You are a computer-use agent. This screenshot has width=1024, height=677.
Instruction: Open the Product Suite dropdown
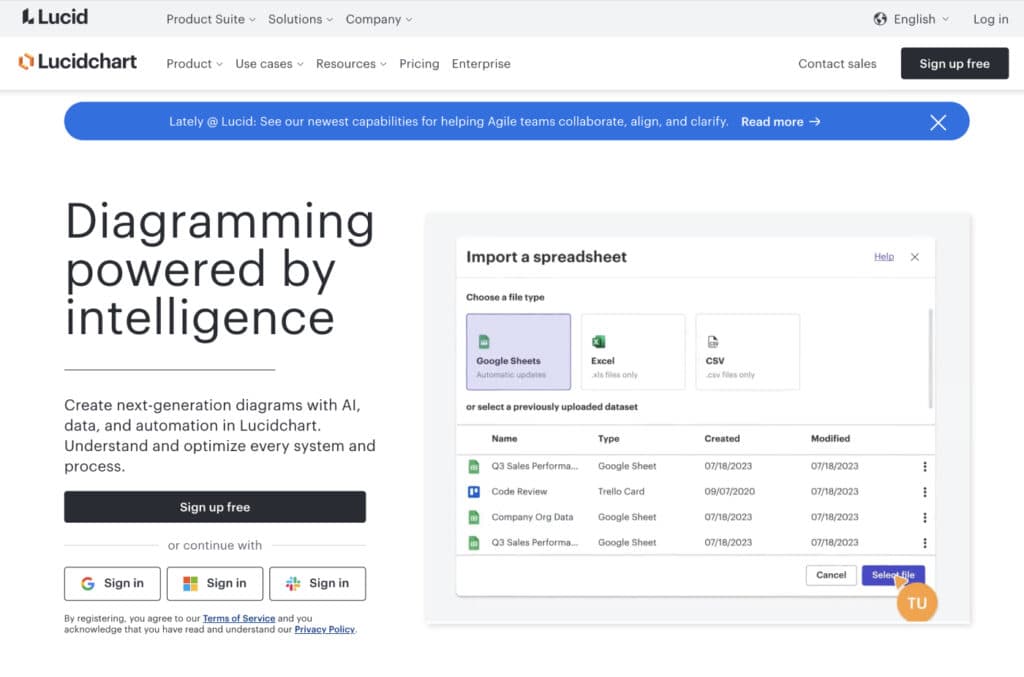(x=206, y=18)
